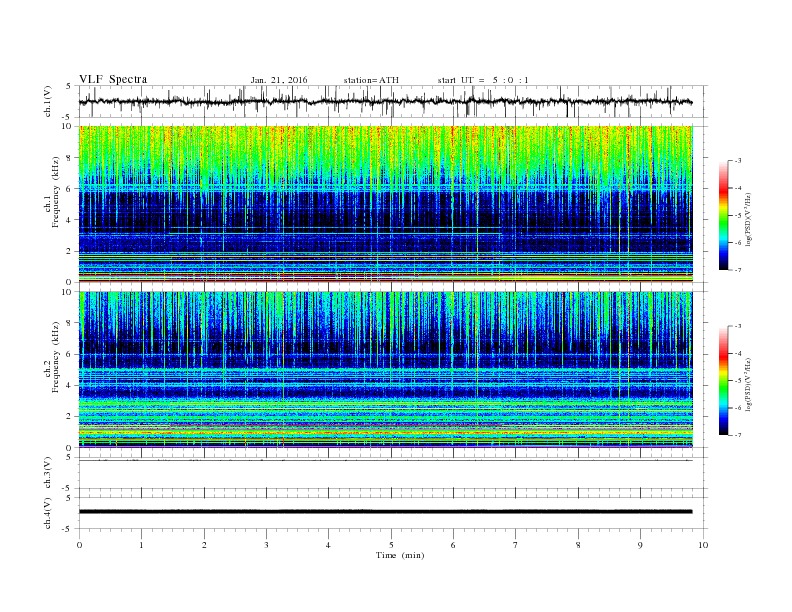Click the "ch.1(V)" waveform axis label
This screenshot has width=792, height=612.
(48, 101)
